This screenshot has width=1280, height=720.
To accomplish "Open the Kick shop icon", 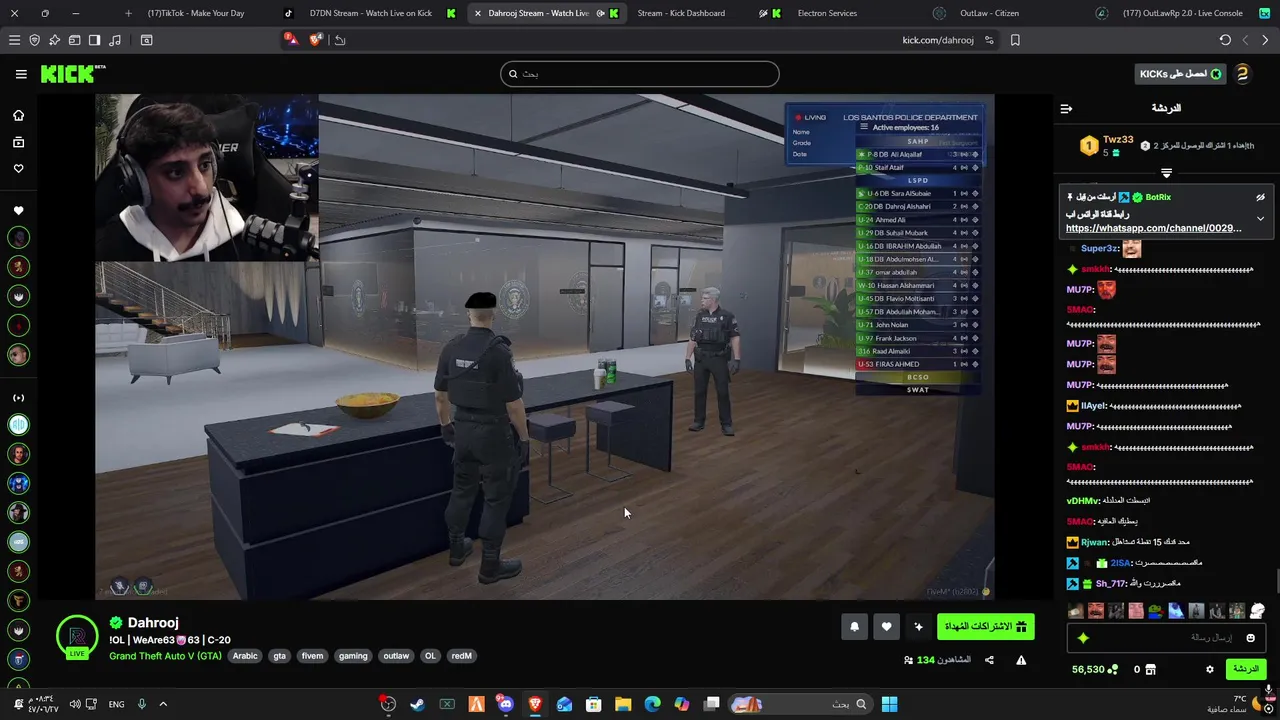I will [x=1150, y=669].
